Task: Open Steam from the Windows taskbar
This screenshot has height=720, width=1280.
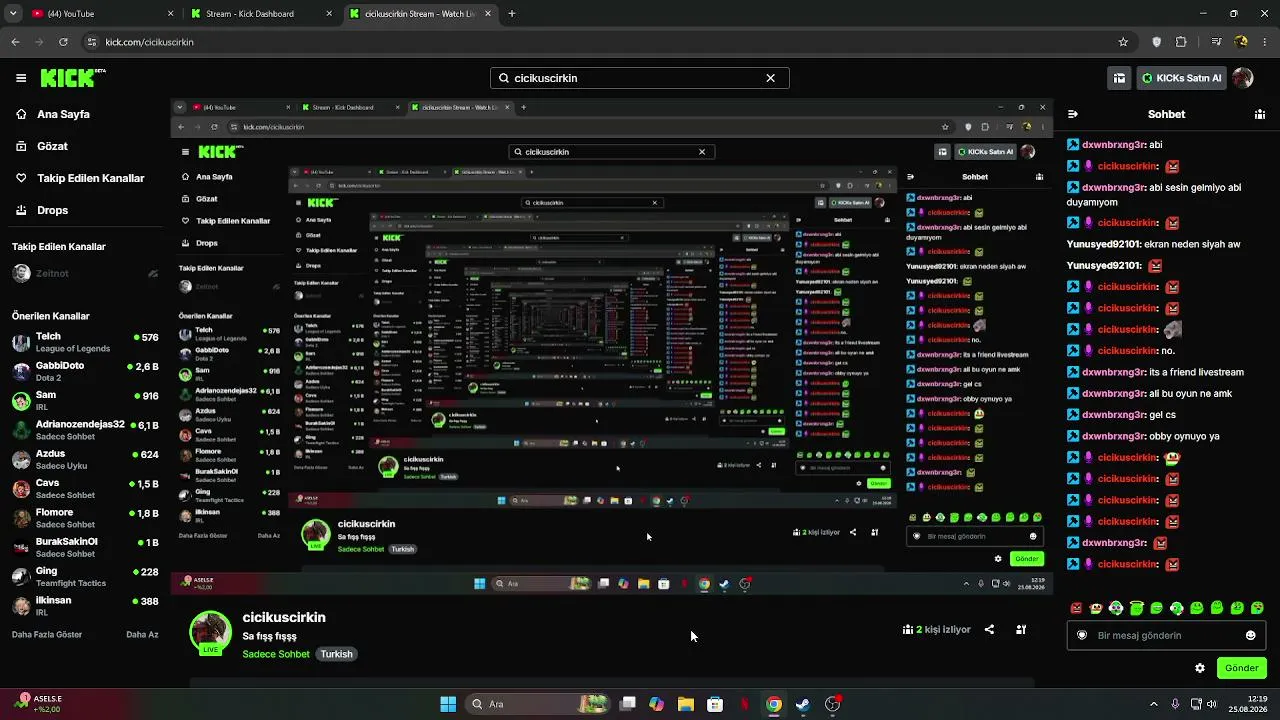Action: (802, 704)
